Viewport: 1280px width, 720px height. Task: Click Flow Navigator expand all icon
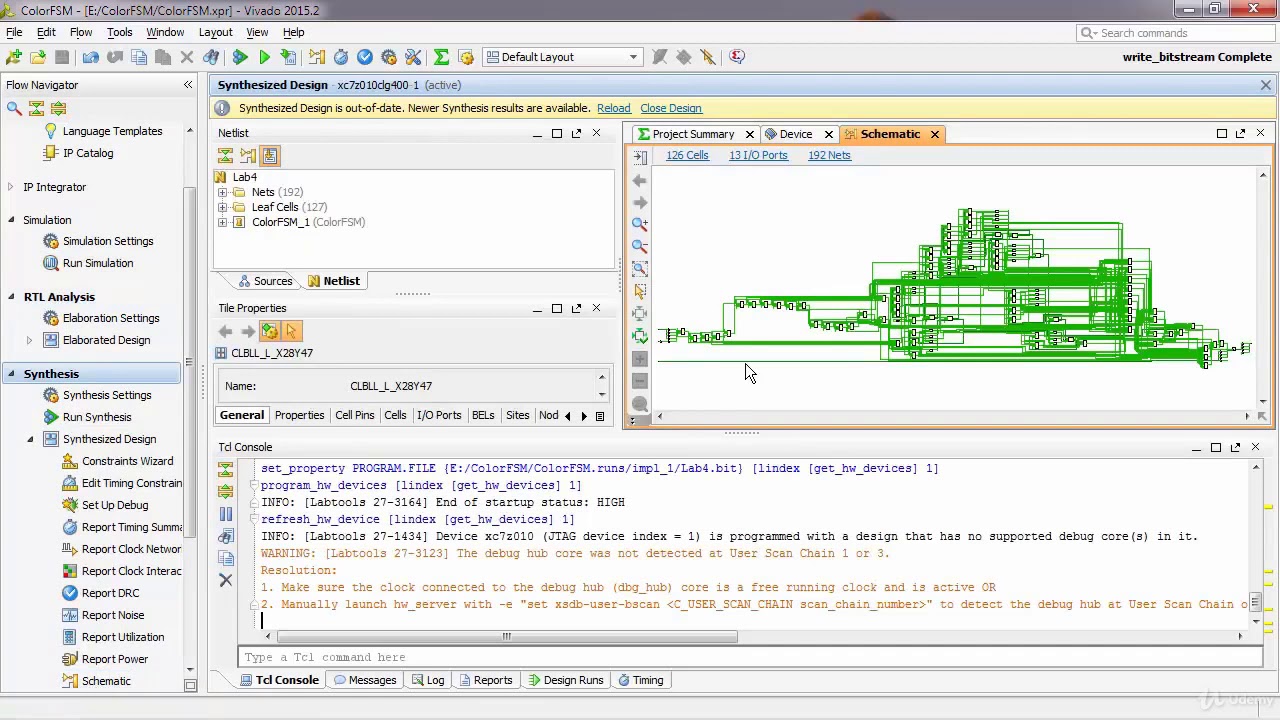pyautogui.click(x=58, y=108)
